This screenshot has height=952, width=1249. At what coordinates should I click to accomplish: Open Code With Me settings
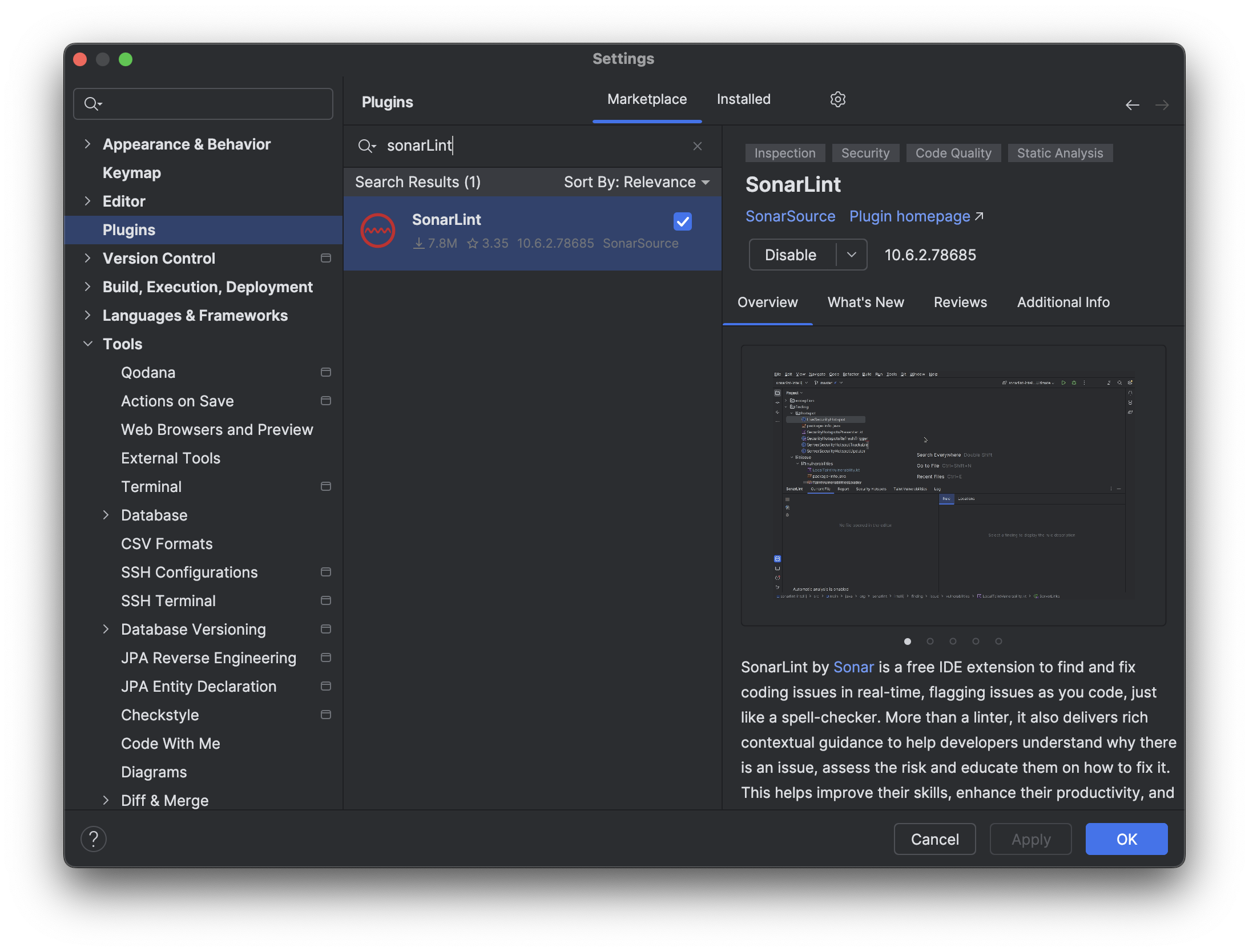pyautogui.click(x=170, y=743)
